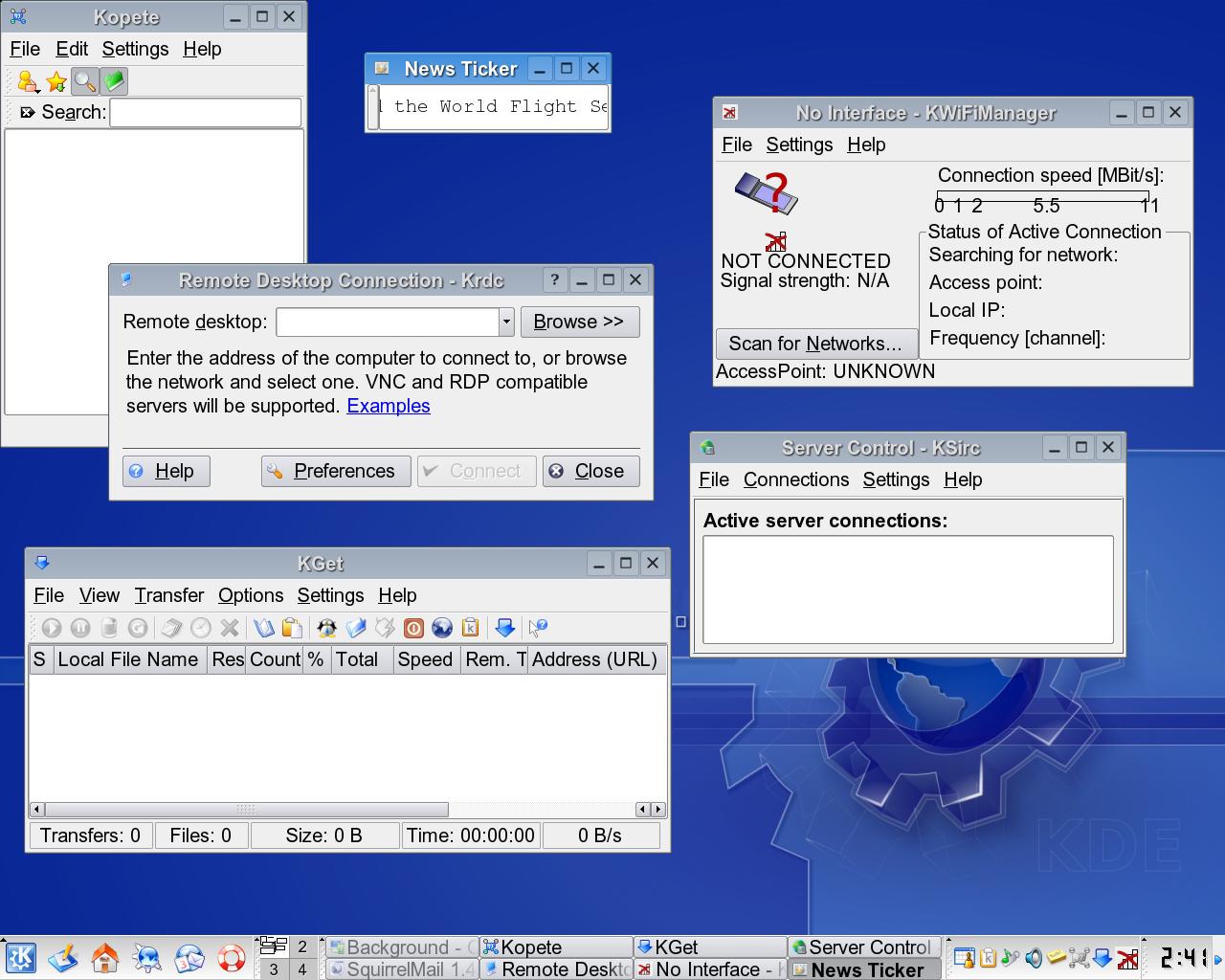Image resolution: width=1225 pixels, height=980 pixels.
Task: Launch the Konqueror icon in the panel
Action: pos(146,958)
